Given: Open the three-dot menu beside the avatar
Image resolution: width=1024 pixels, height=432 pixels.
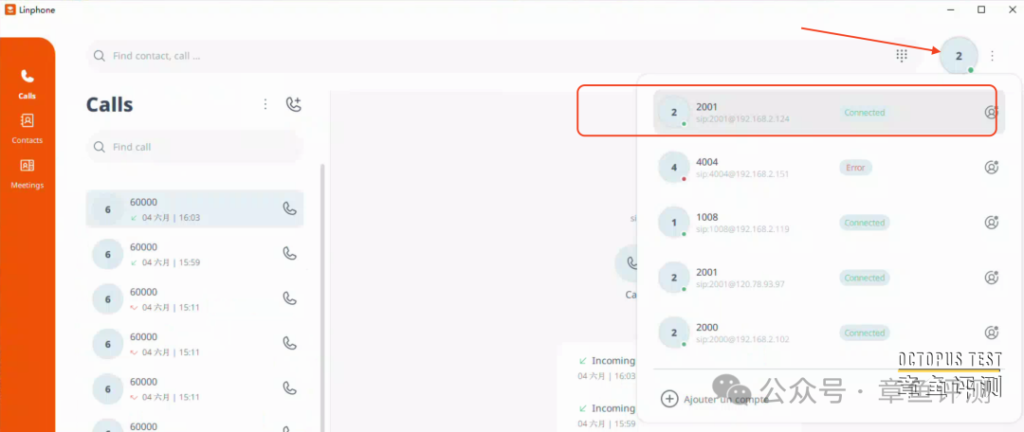Looking at the screenshot, I should (x=992, y=56).
